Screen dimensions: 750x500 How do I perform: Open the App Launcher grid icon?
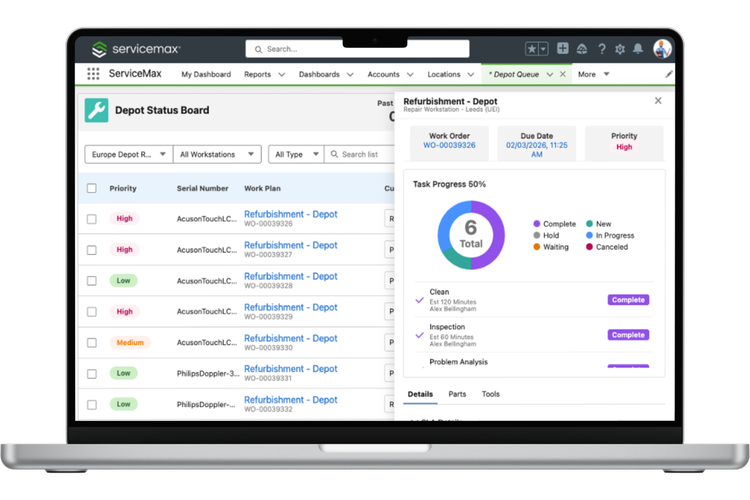93,74
